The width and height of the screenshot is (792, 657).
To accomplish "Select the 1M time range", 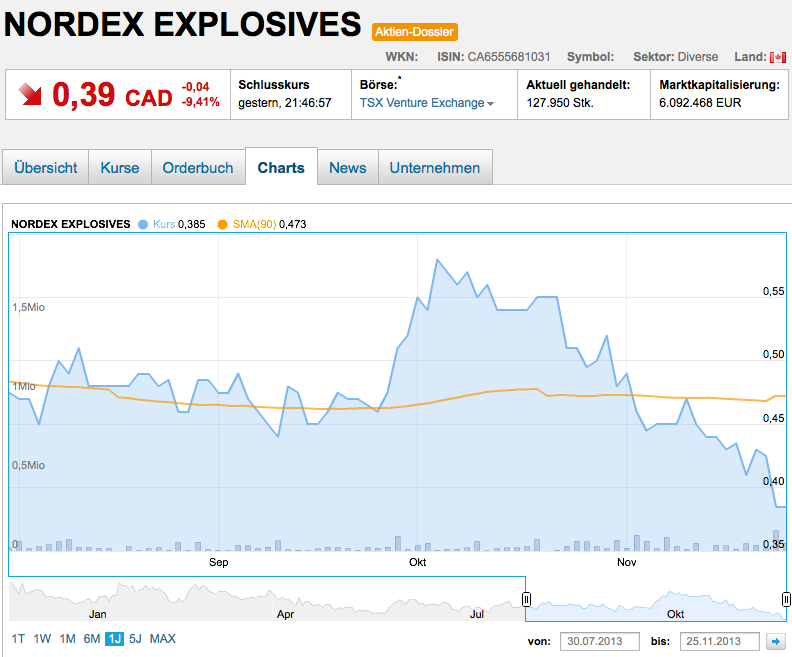I will coord(67,639).
